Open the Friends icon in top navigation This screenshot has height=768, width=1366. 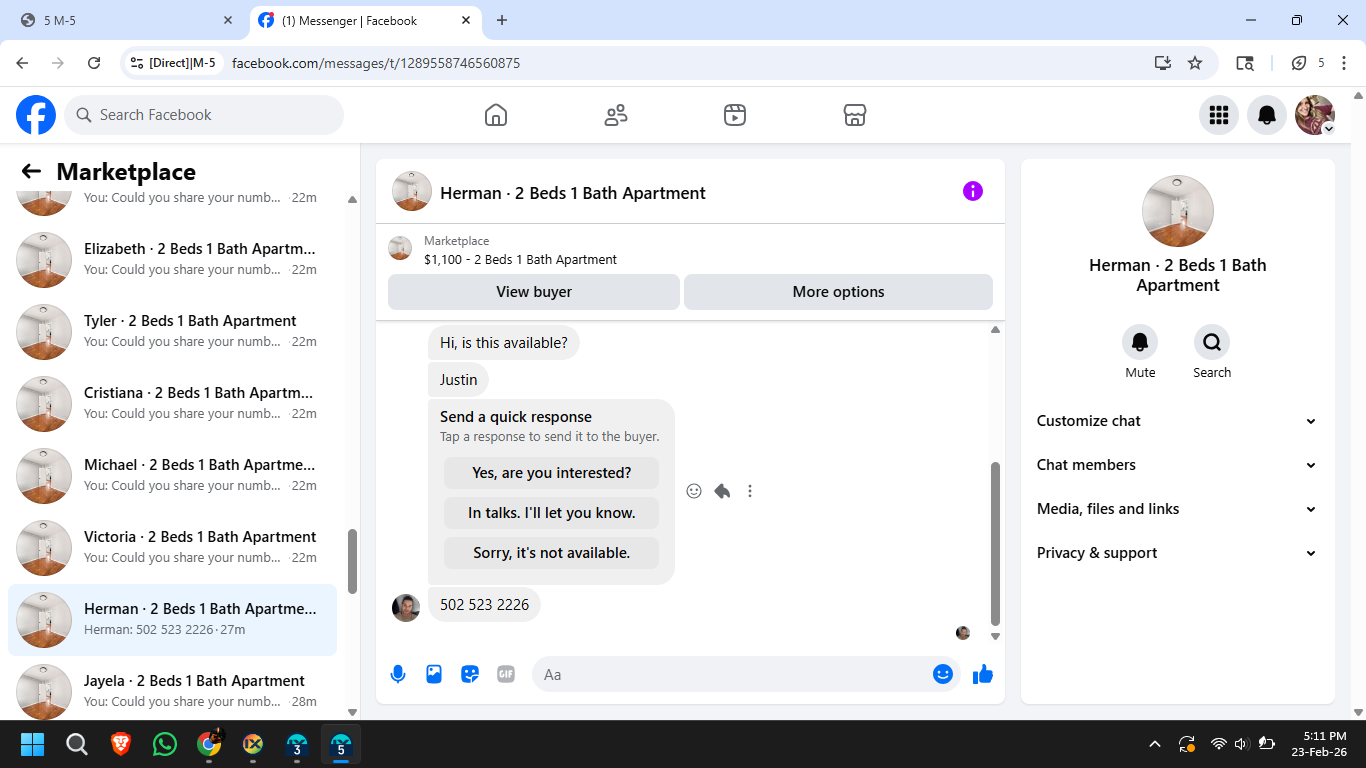[x=616, y=115]
